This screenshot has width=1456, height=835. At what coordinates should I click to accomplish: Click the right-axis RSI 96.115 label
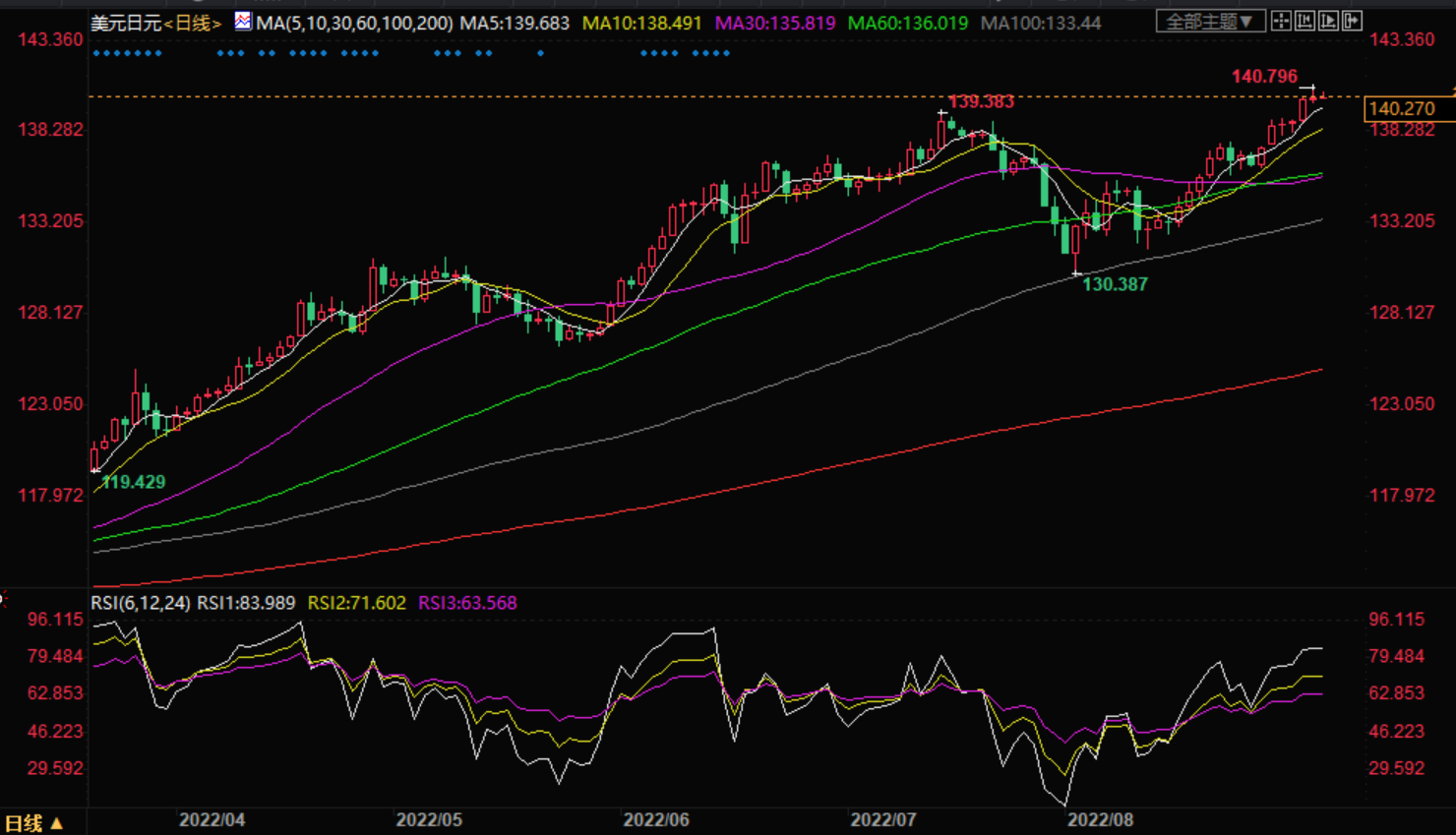coord(1397,620)
